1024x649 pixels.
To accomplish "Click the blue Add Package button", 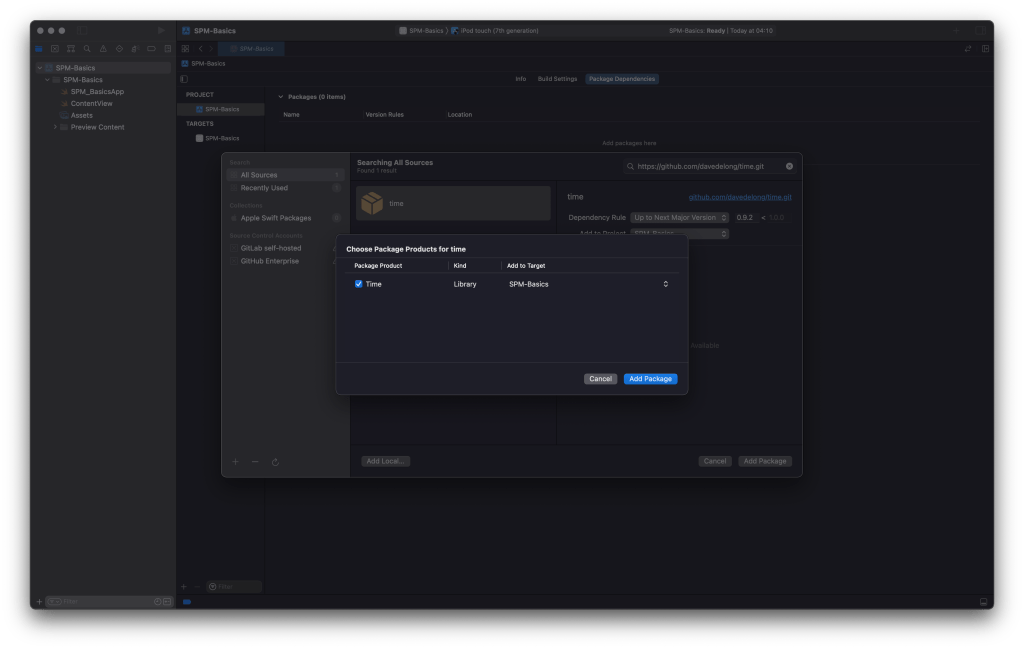I will point(650,379).
